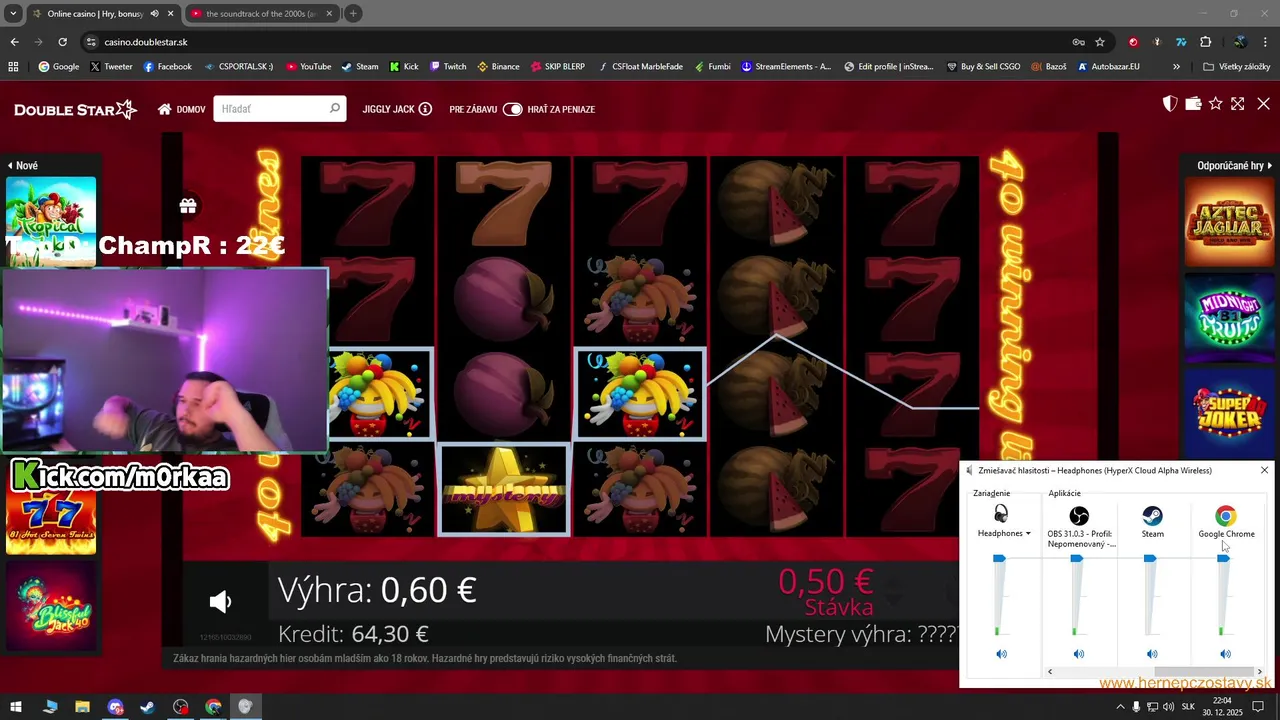Image resolution: width=1280 pixels, height=720 pixels.
Task: Open the Chrome three-dot menu
Action: point(1264,42)
